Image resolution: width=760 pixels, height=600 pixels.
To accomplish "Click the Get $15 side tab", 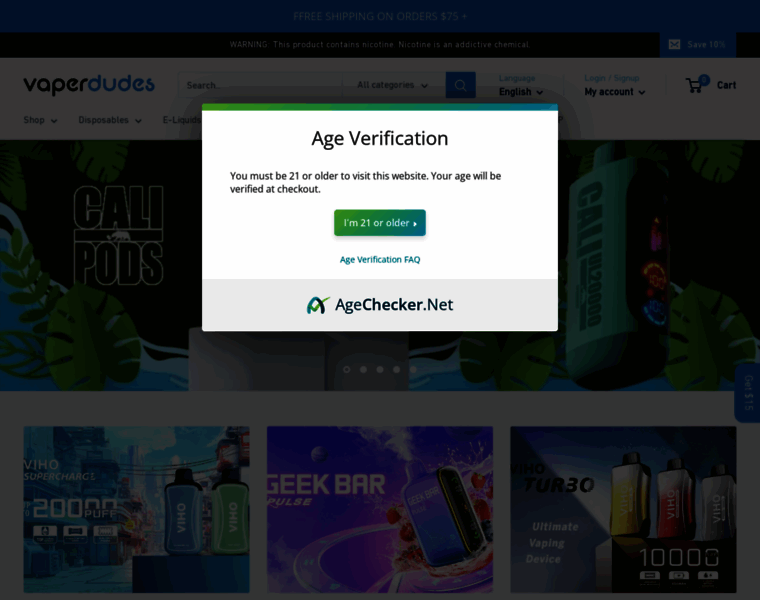I will (x=748, y=393).
